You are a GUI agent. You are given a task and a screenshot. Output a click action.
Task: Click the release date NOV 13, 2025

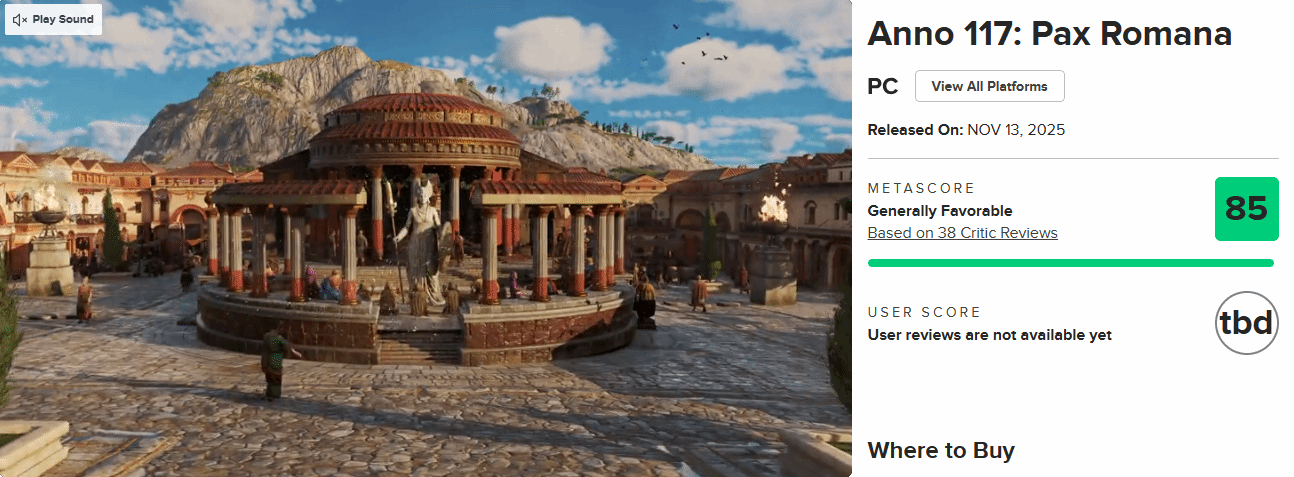pos(1016,130)
